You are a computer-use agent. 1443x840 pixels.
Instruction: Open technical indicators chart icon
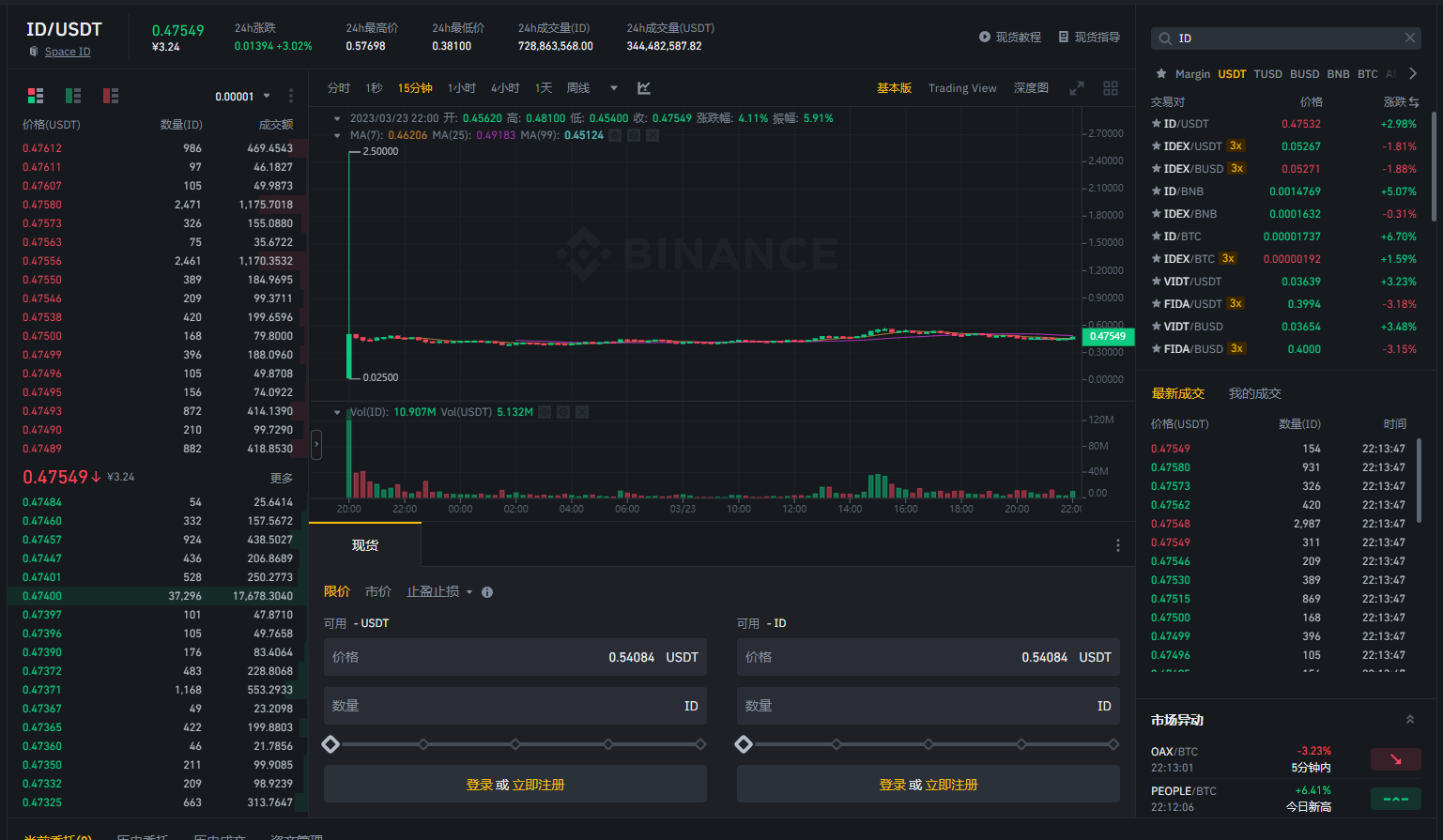pos(644,88)
